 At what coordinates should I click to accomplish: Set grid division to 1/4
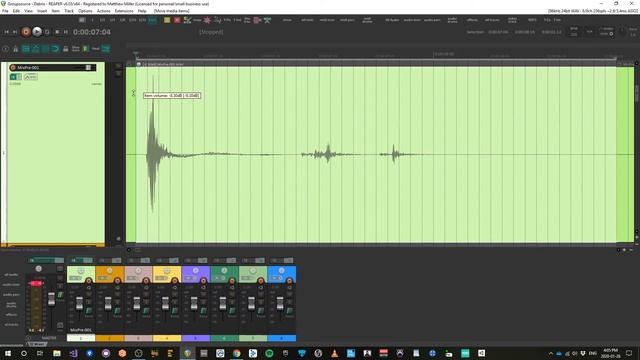(112, 20)
